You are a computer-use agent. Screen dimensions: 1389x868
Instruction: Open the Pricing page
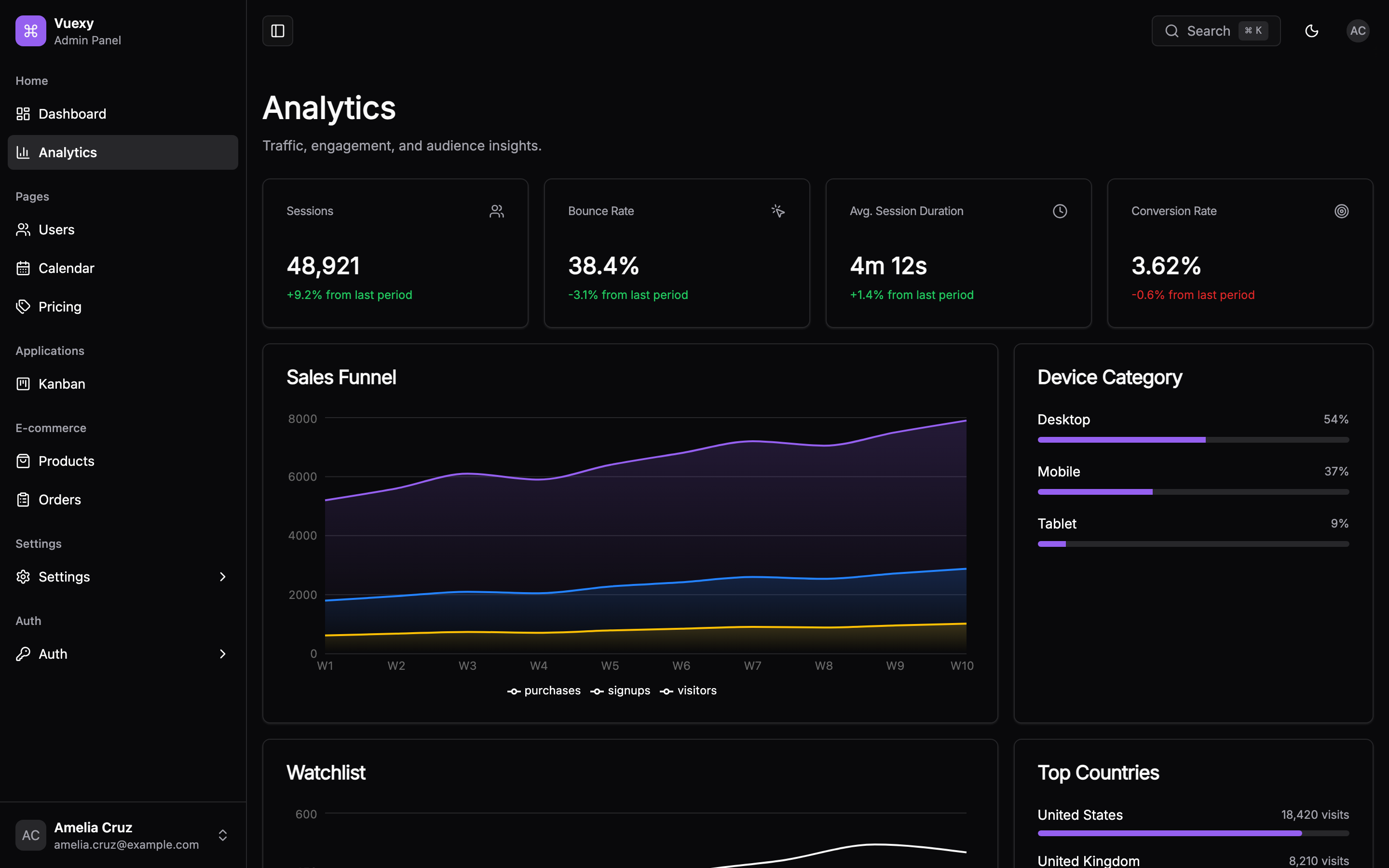click(x=123, y=307)
